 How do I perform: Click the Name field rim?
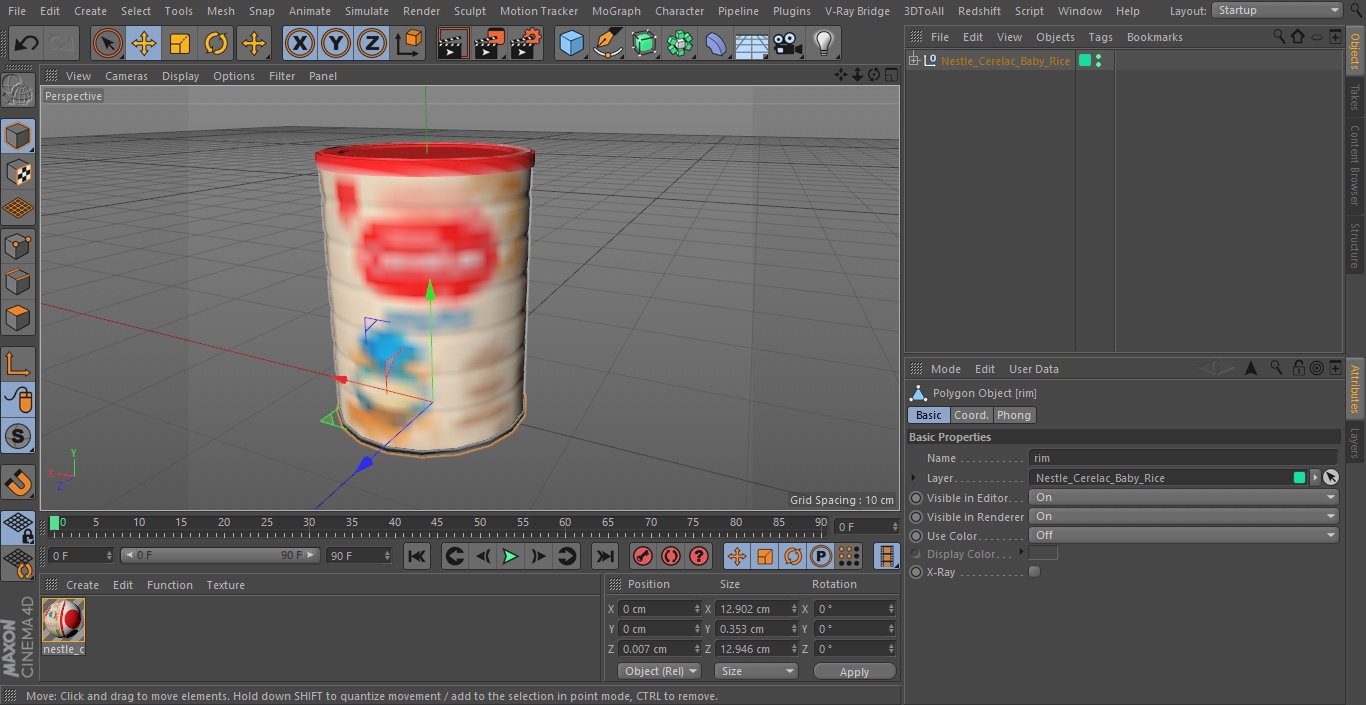[x=1184, y=458]
